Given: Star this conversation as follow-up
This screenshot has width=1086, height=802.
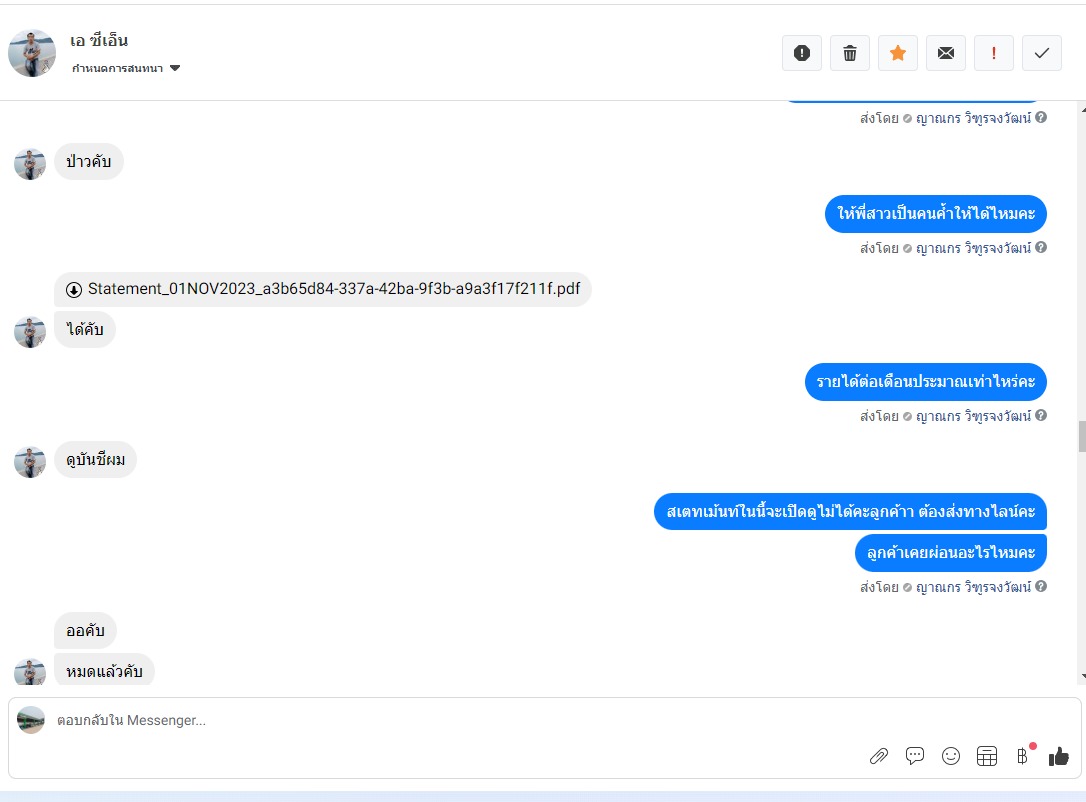Looking at the screenshot, I should click(898, 53).
